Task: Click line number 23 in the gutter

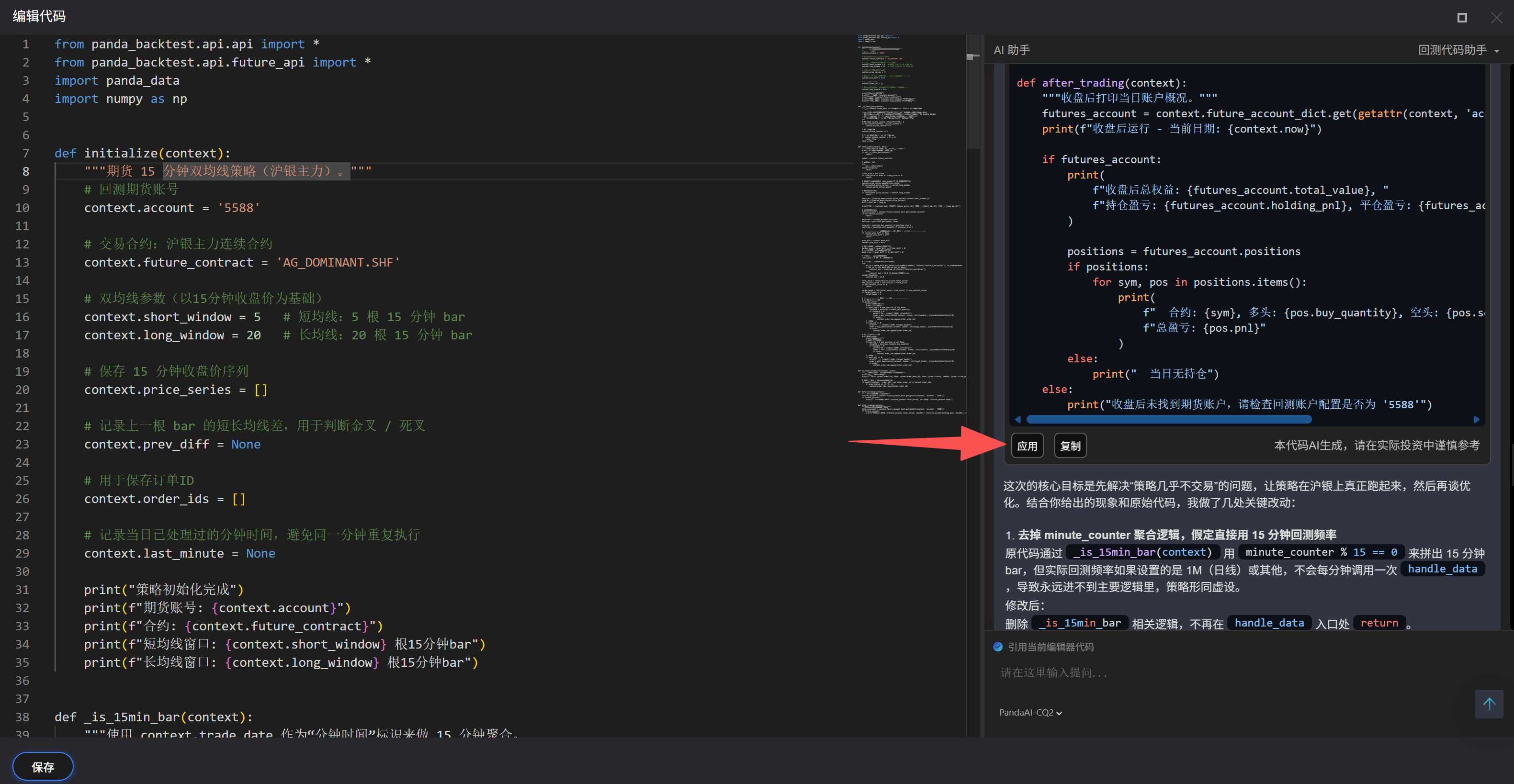Action: (23, 444)
